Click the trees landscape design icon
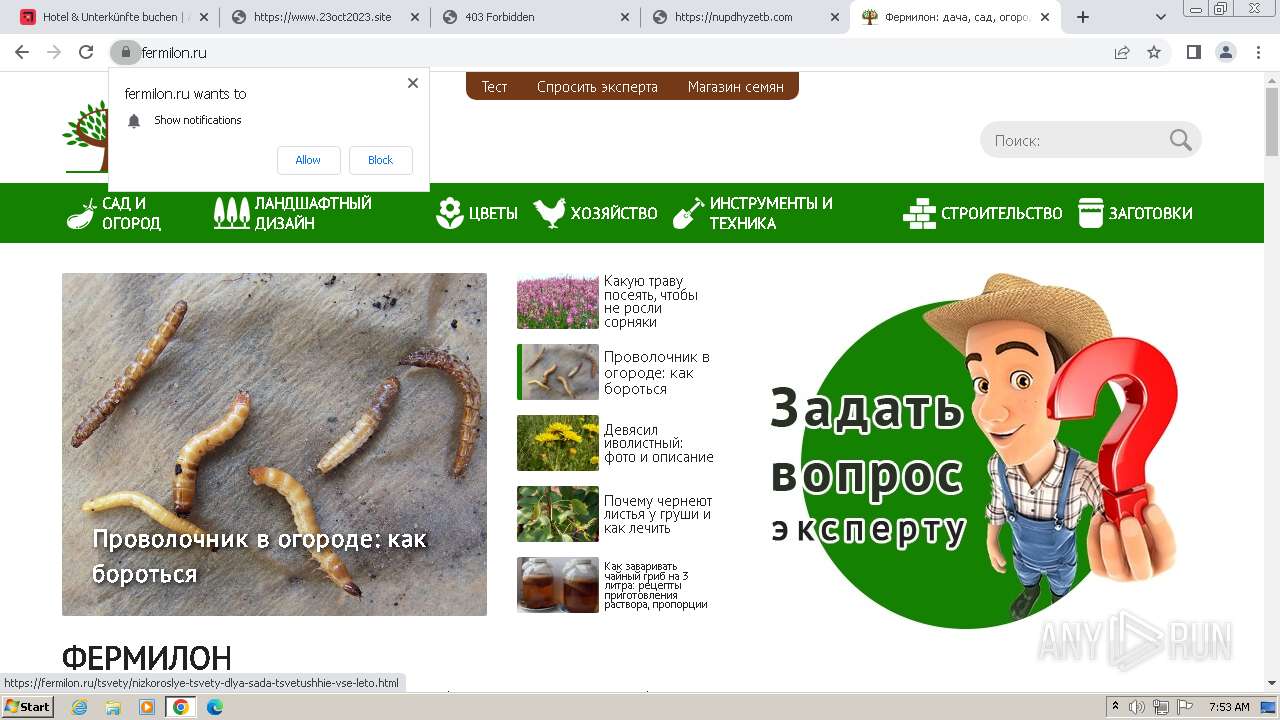Image resolution: width=1280 pixels, height=720 pixels. coord(232,213)
